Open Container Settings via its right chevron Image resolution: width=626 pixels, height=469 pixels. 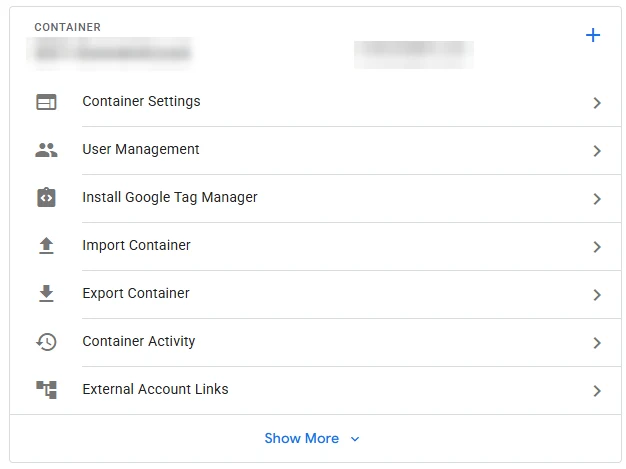pos(597,103)
